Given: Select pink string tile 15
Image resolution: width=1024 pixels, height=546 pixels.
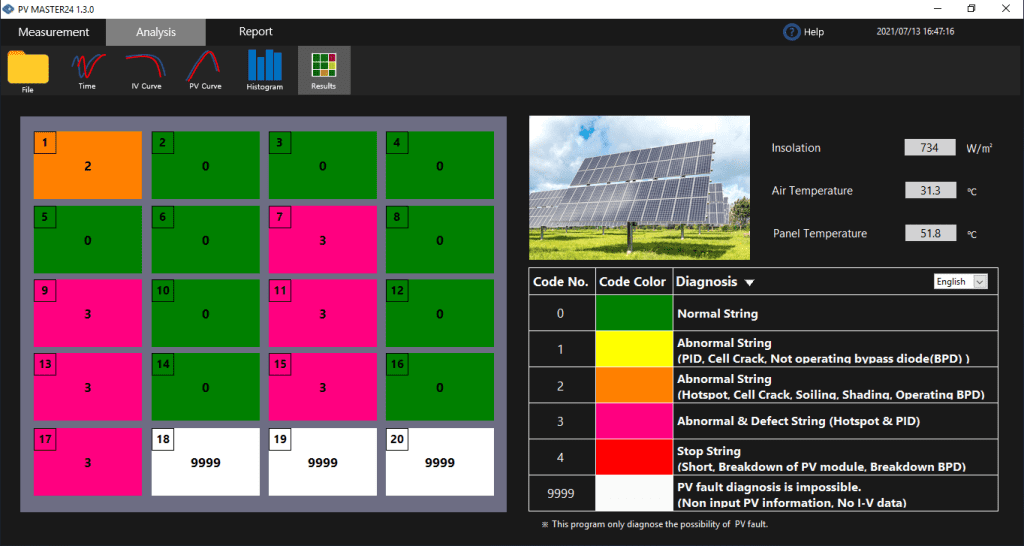Looking at the screenshot, I should click(x=323, y=387).
